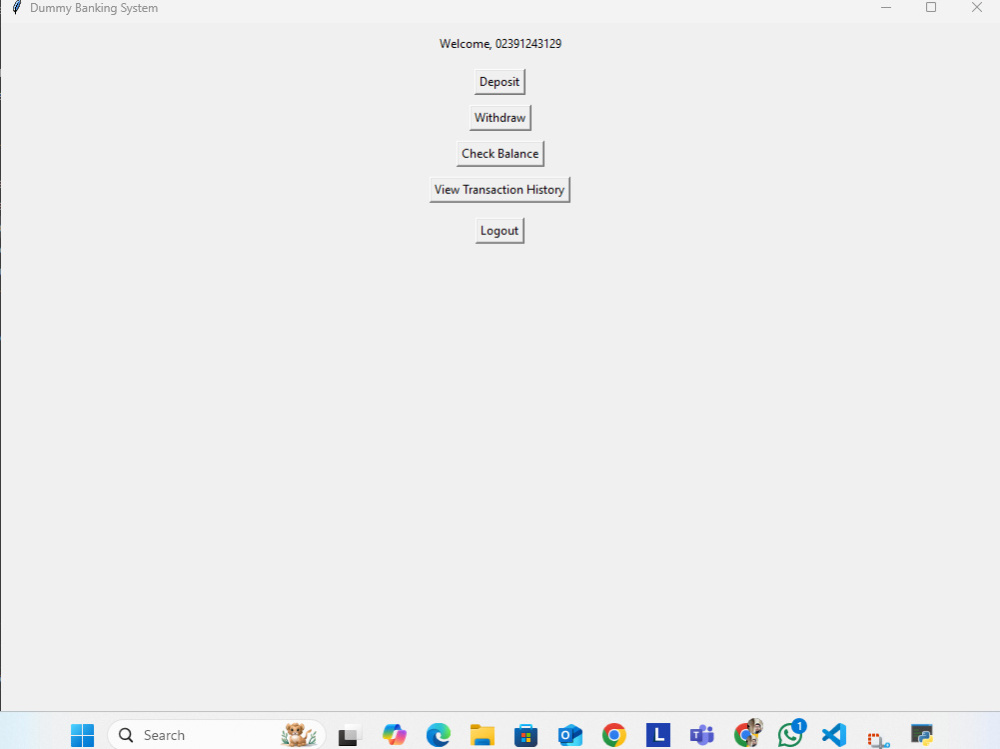Select Check Balance

pyautogui.click(x=500, y=154)
